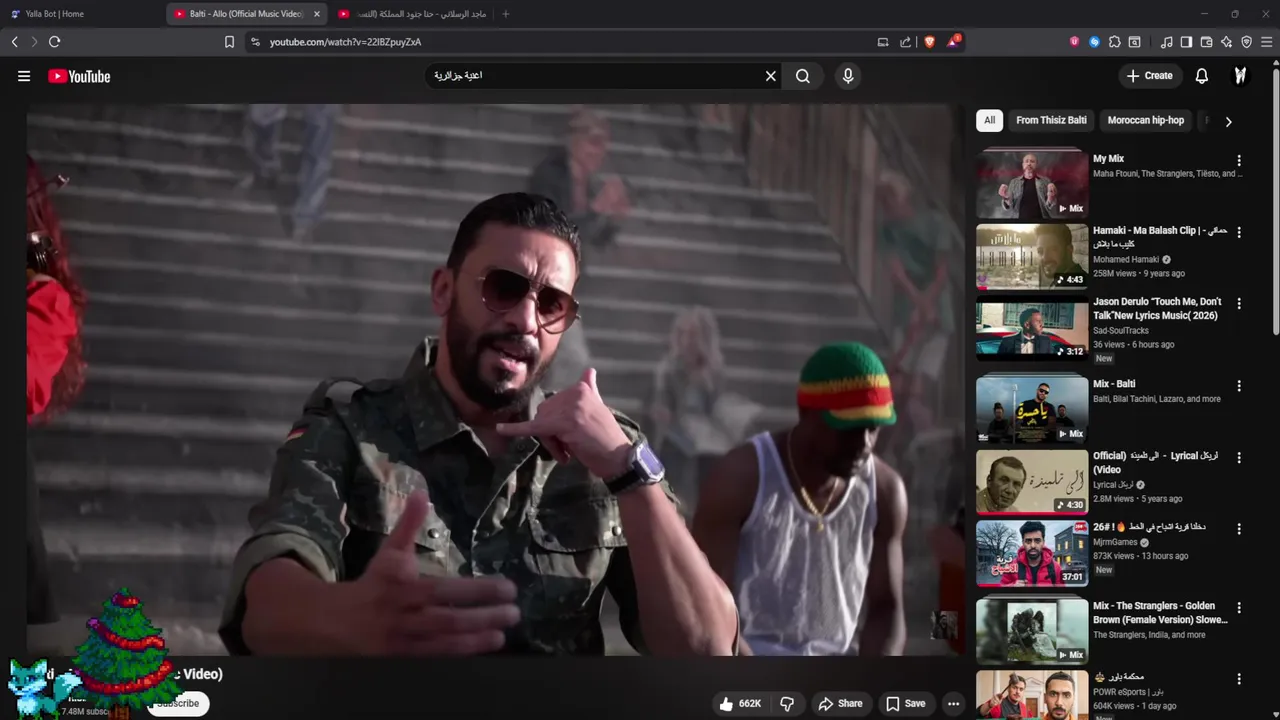Open options for My Mix
The image size is (1280, 720).
pos(1239,161)
